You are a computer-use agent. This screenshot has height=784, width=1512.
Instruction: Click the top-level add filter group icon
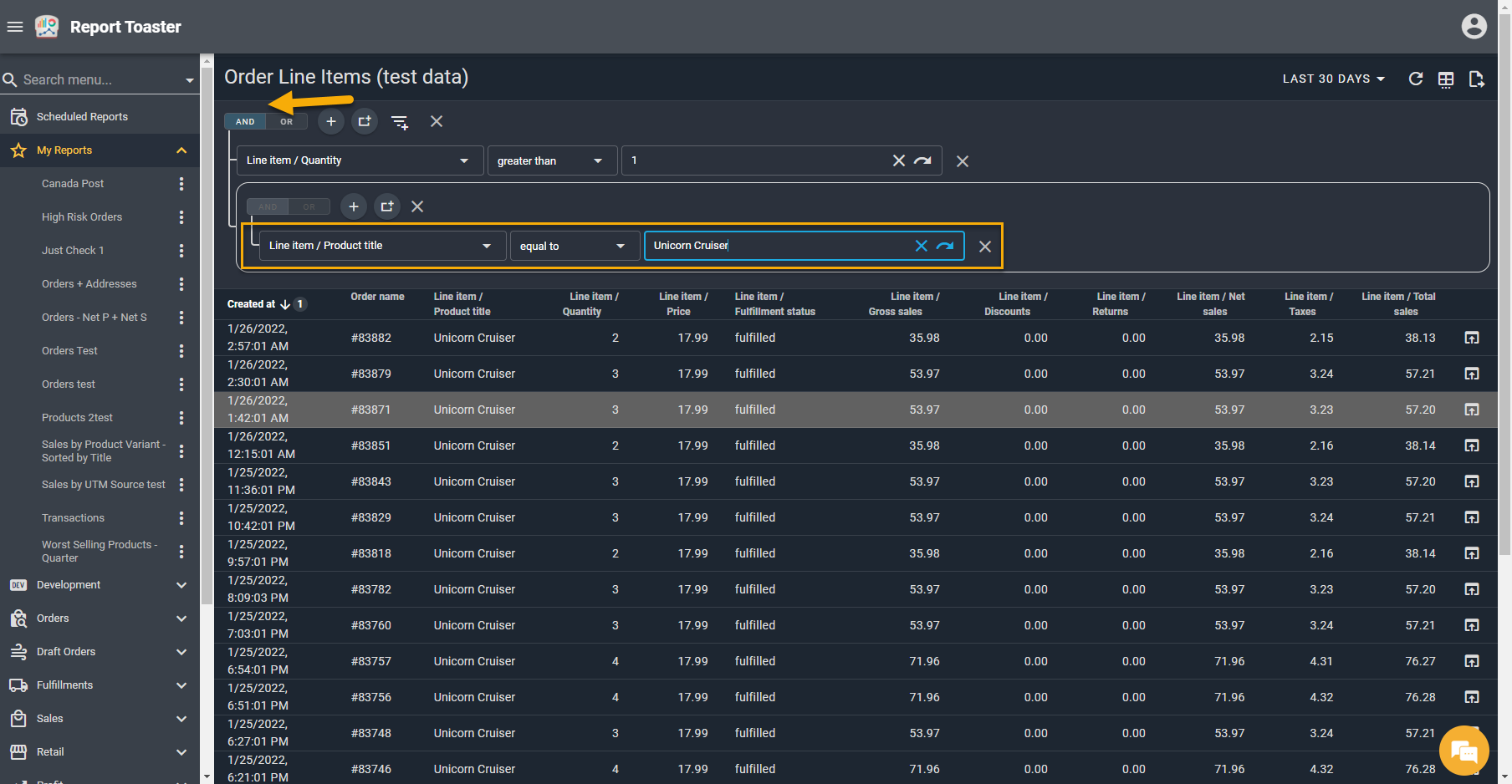pos(365,122)
